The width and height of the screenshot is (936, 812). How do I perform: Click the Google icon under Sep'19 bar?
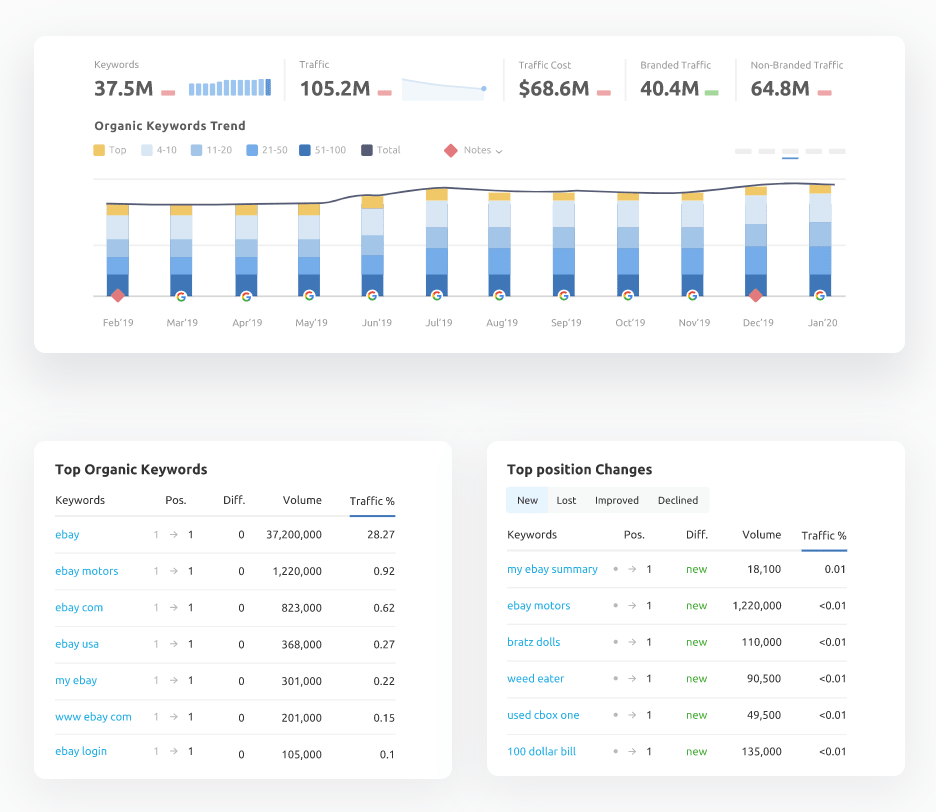[x=564, y=296]
